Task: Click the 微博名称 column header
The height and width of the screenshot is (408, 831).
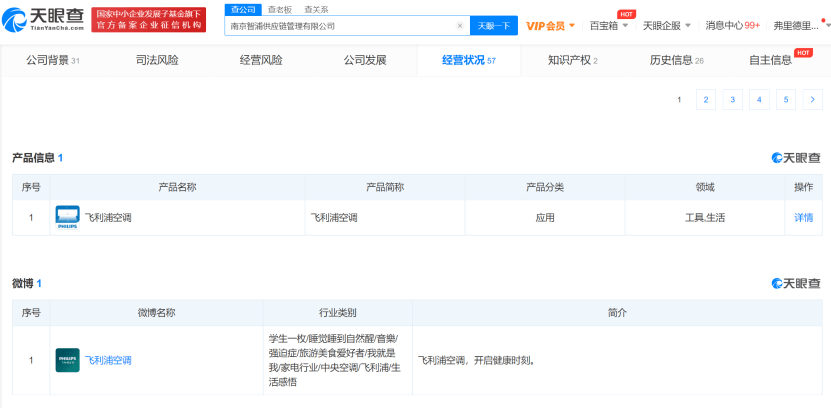Action: coord(156,313)
